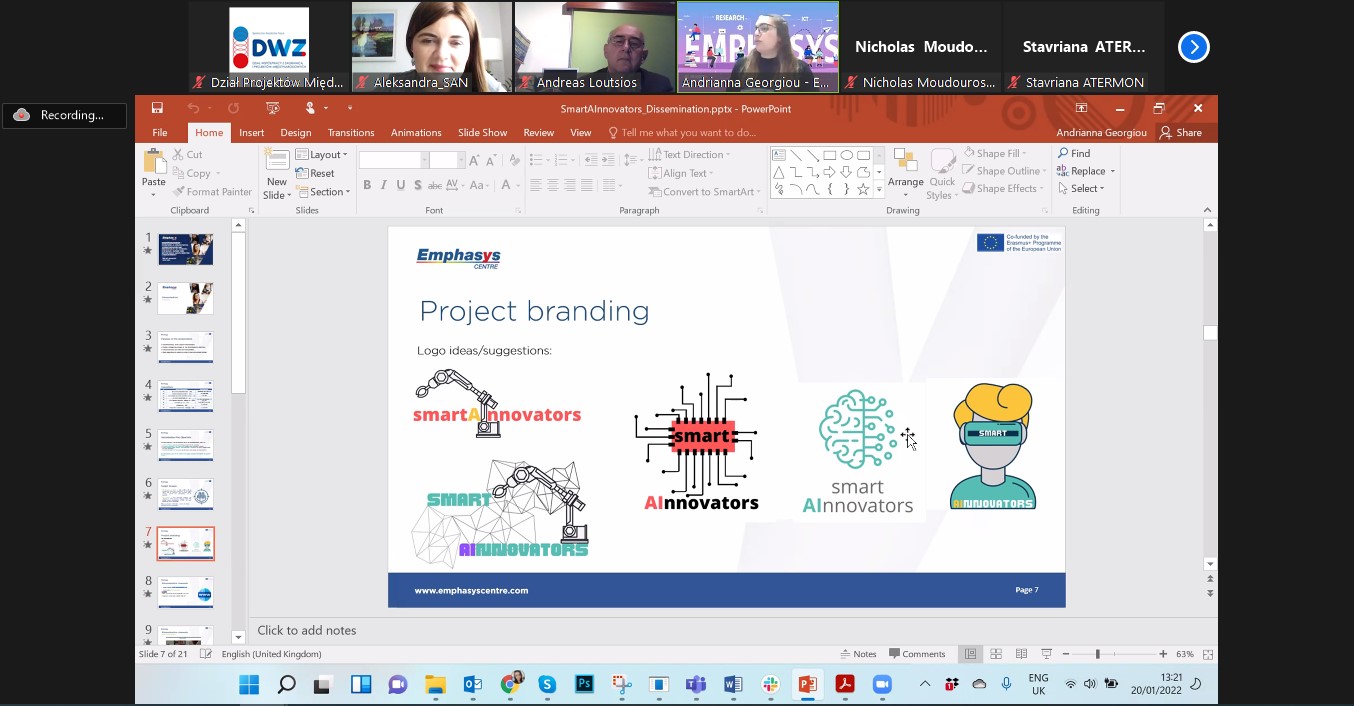Click the Find button
This screenshot has width=1354, height=706.
coord(1074,154)
